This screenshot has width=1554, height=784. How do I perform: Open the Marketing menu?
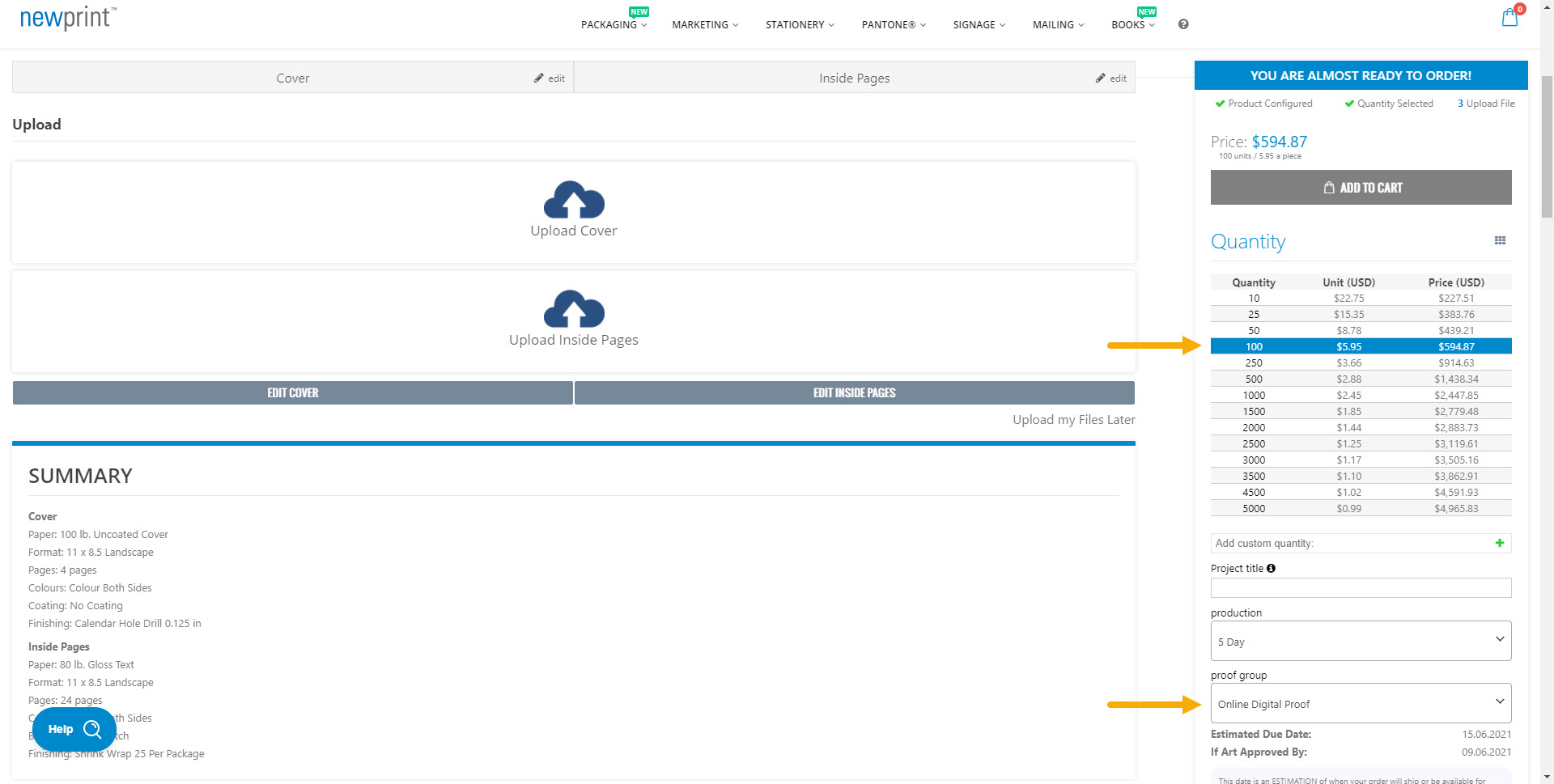tap(705, 25)
